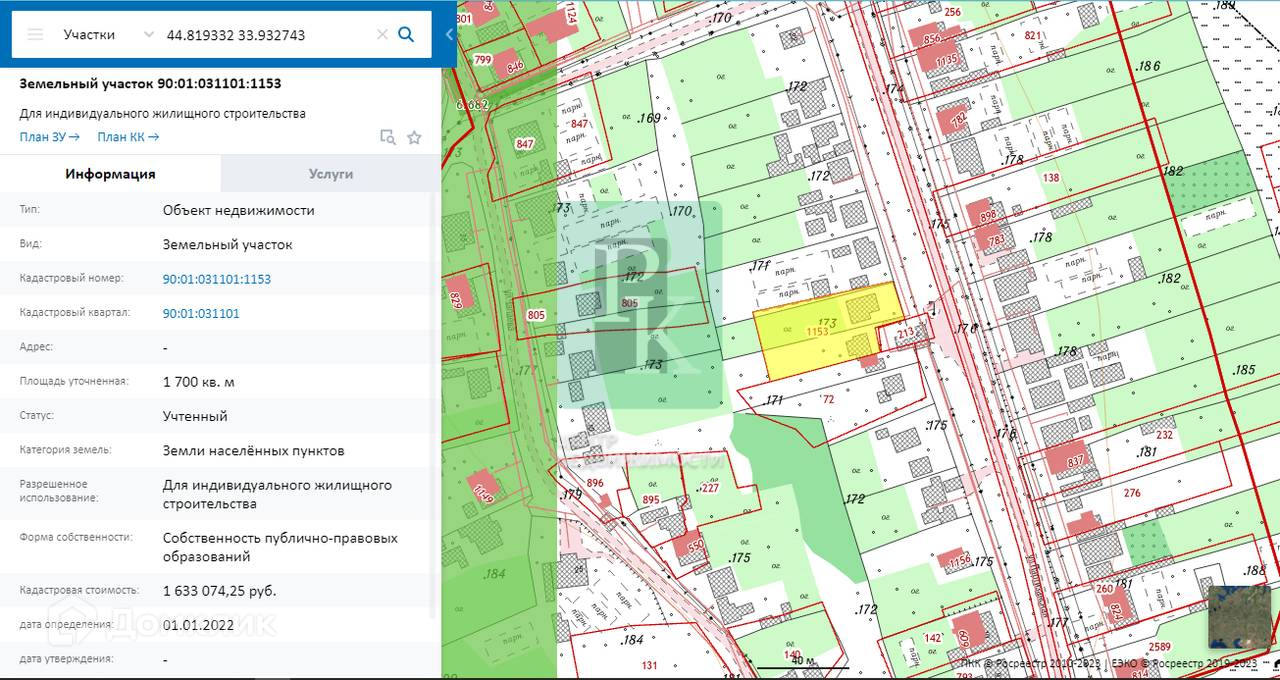This screenshot has height=680, width=1280.
Task: Switch to the Информация tab
Action: point(110,173)
